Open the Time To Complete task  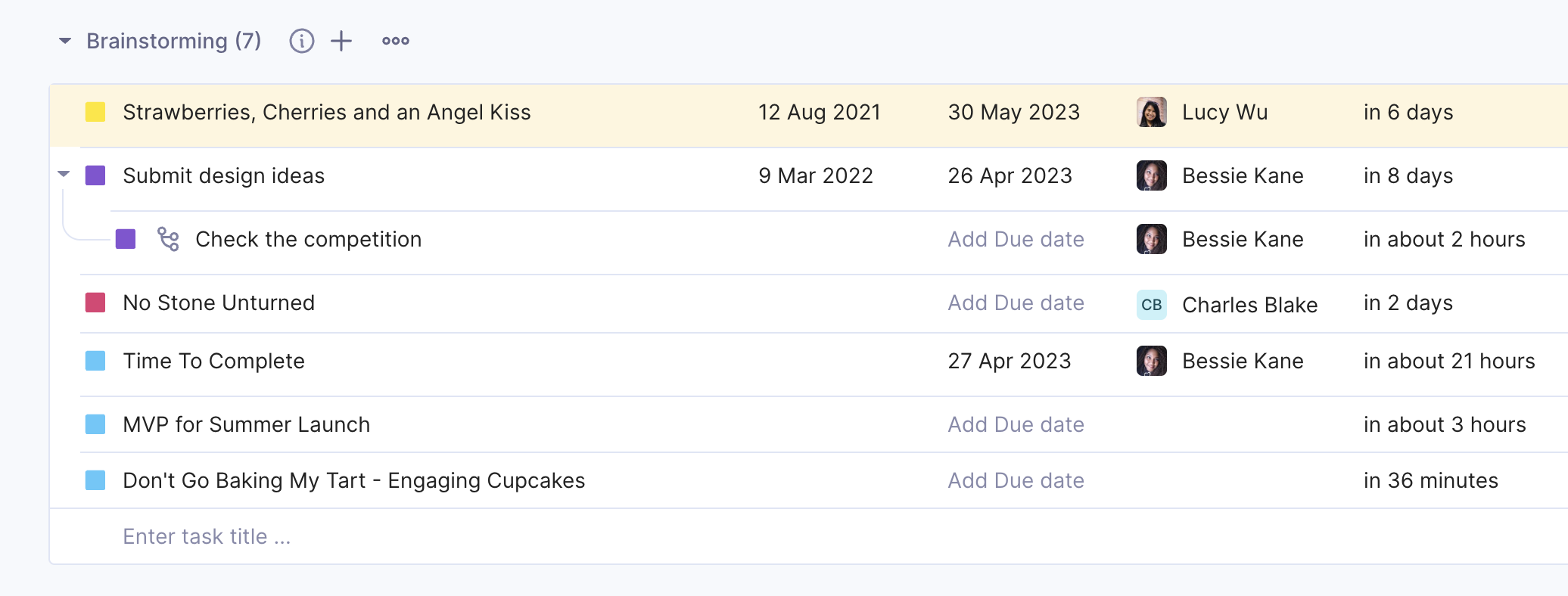213,361
